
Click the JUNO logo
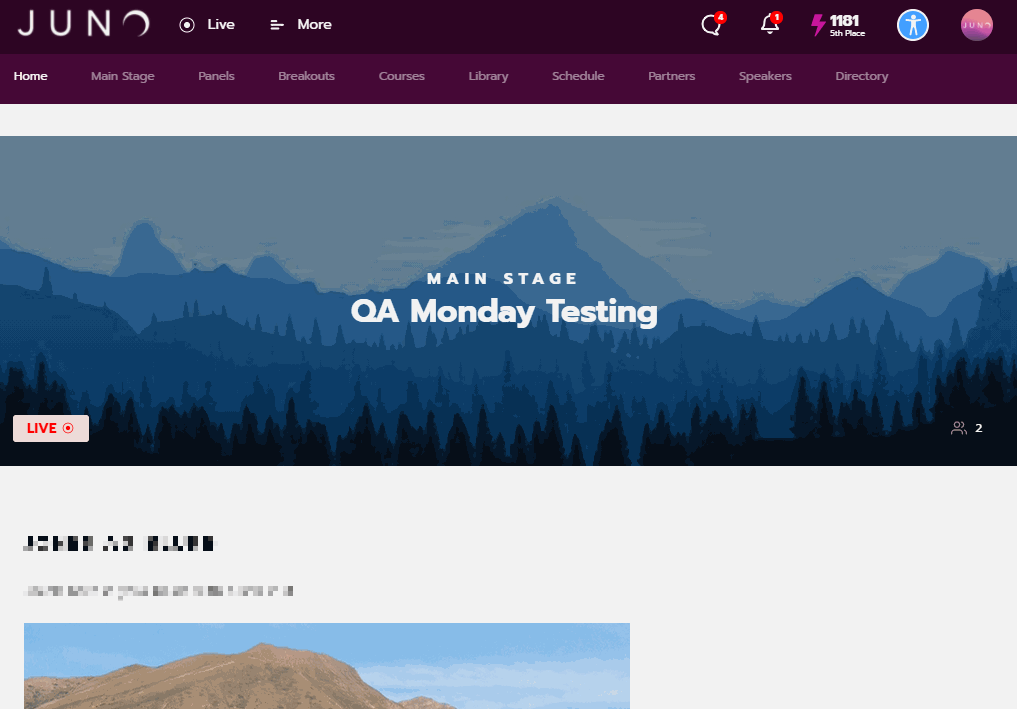(84, 24)
